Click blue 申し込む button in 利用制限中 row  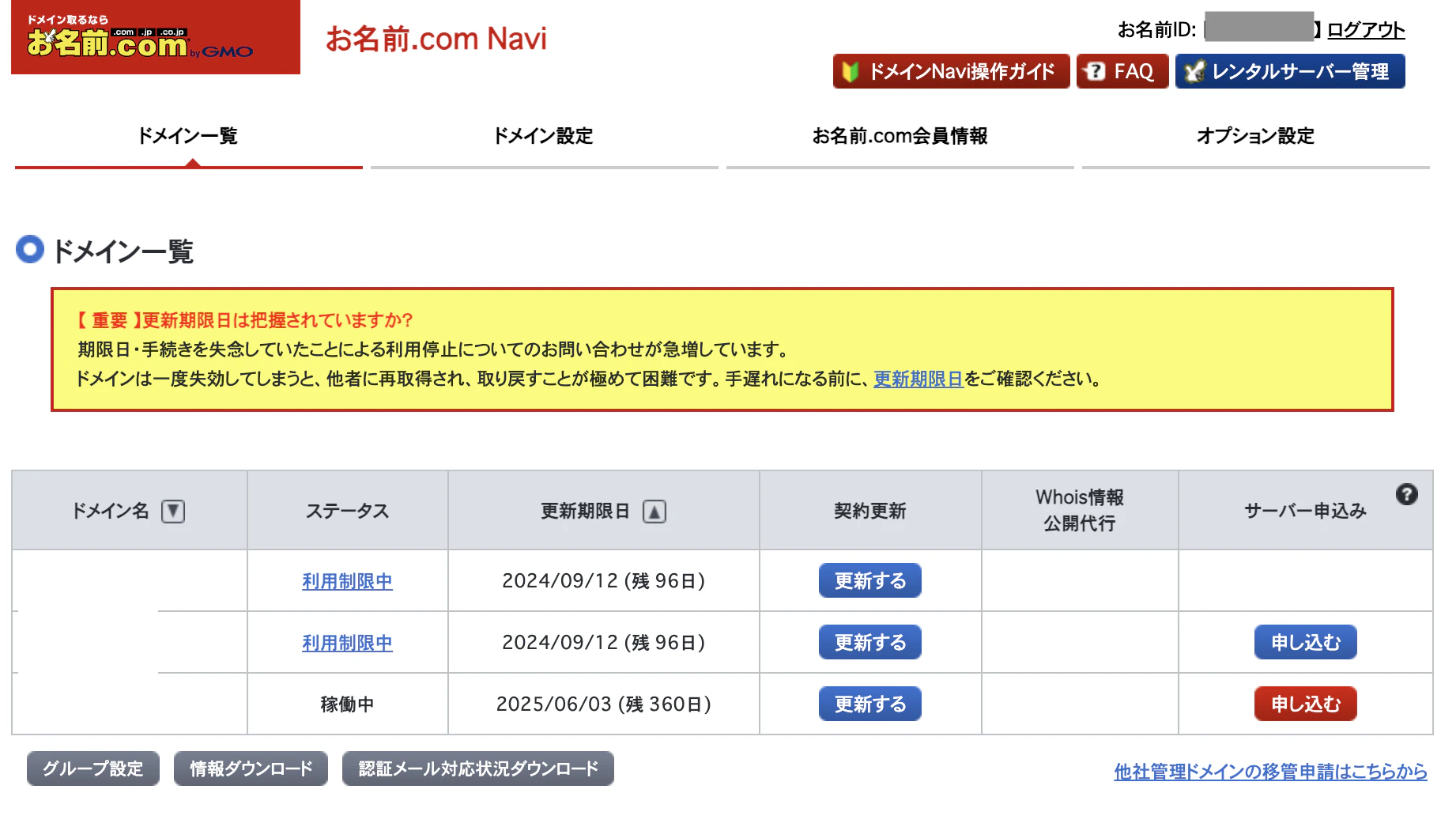coord(1306,642)
